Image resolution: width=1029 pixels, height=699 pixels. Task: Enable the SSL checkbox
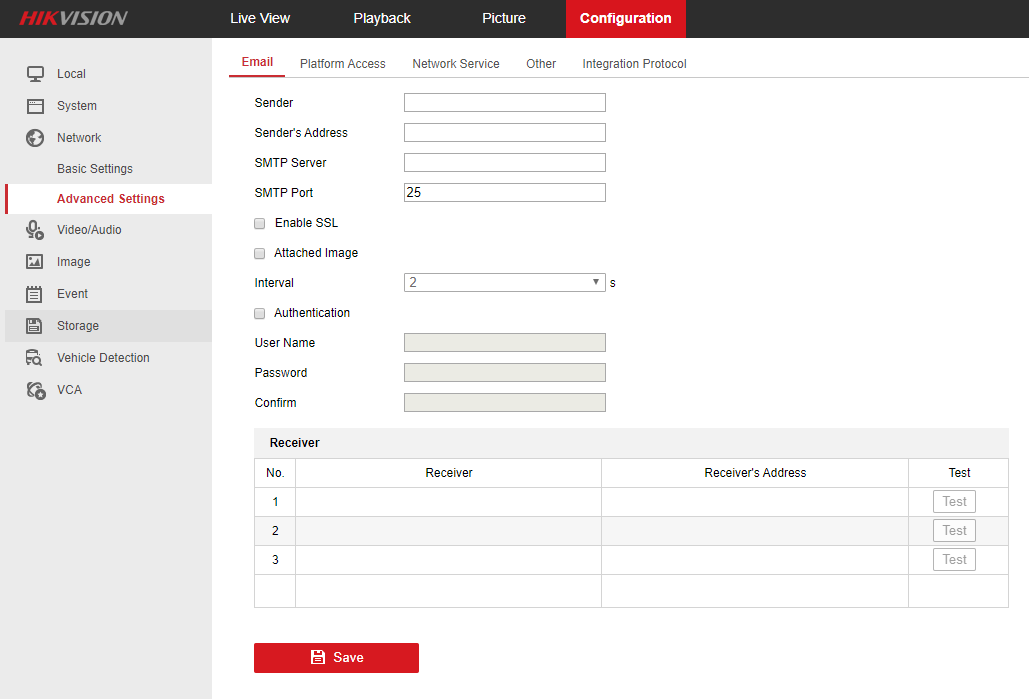[260, 223]
